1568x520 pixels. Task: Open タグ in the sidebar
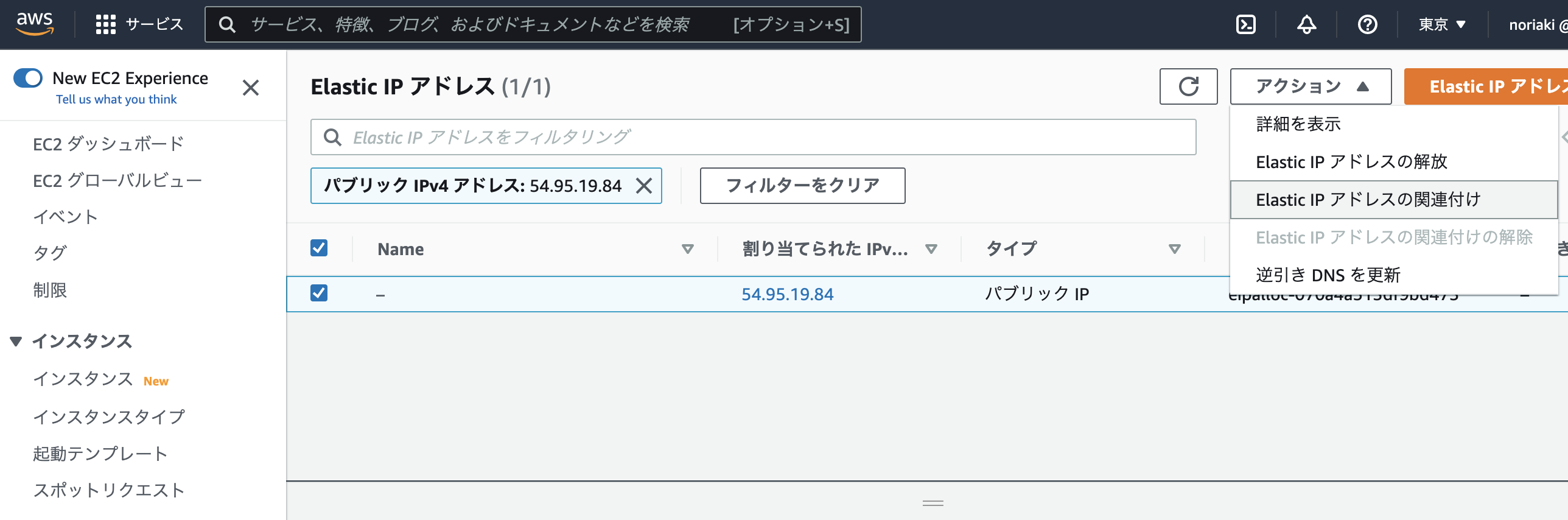click(50, 253)
